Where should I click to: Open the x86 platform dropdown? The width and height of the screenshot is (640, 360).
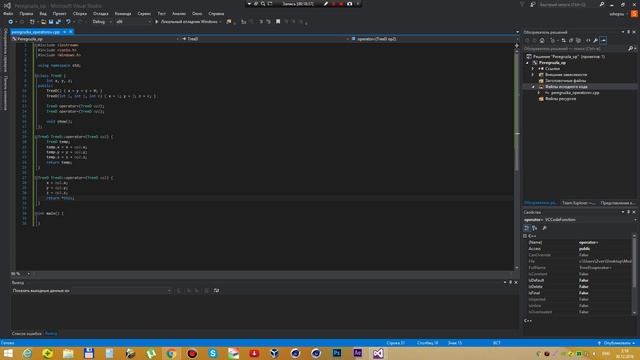(x=133, y=22)
